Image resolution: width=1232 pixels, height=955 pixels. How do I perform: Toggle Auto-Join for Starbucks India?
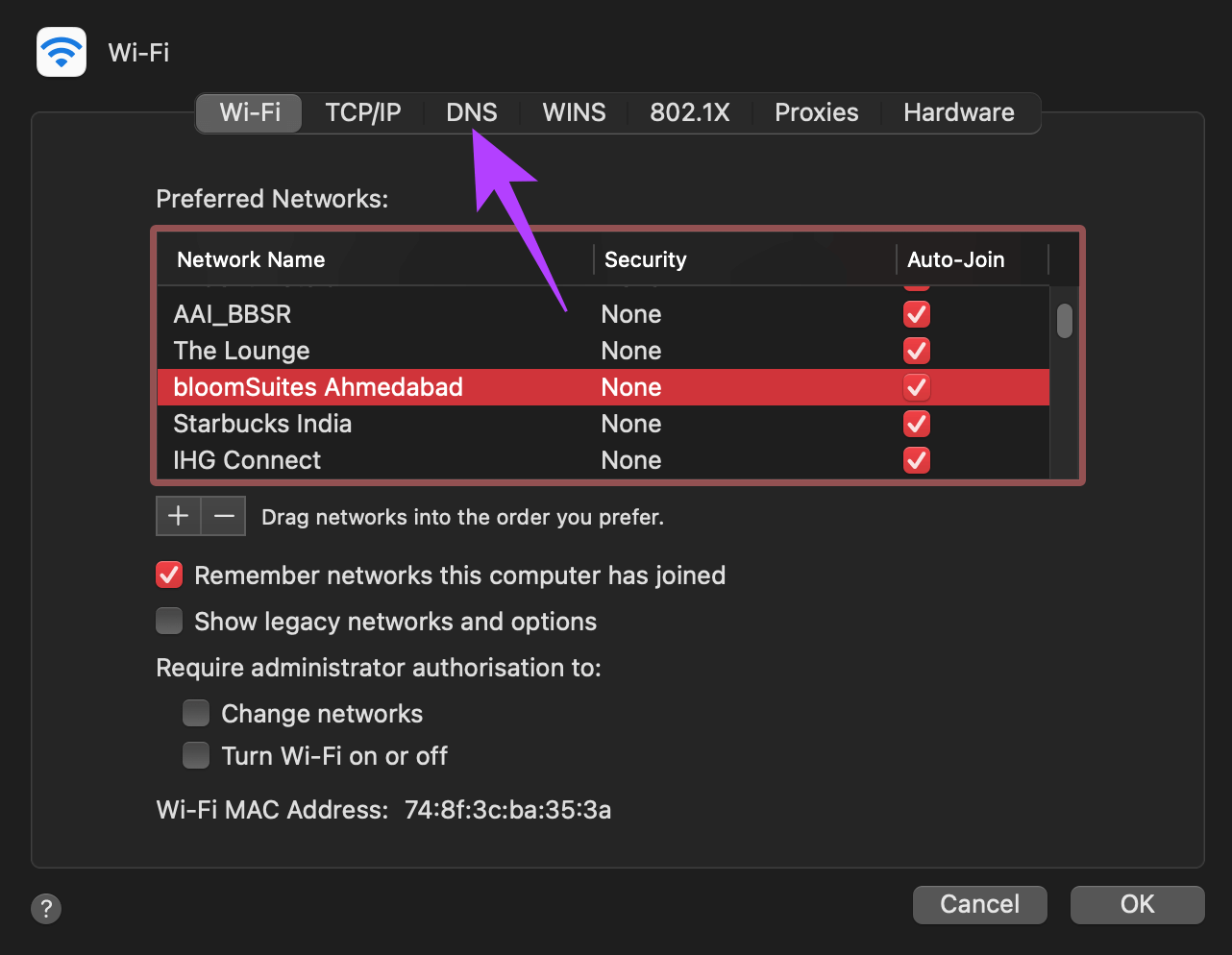click(x=917, y=424)
